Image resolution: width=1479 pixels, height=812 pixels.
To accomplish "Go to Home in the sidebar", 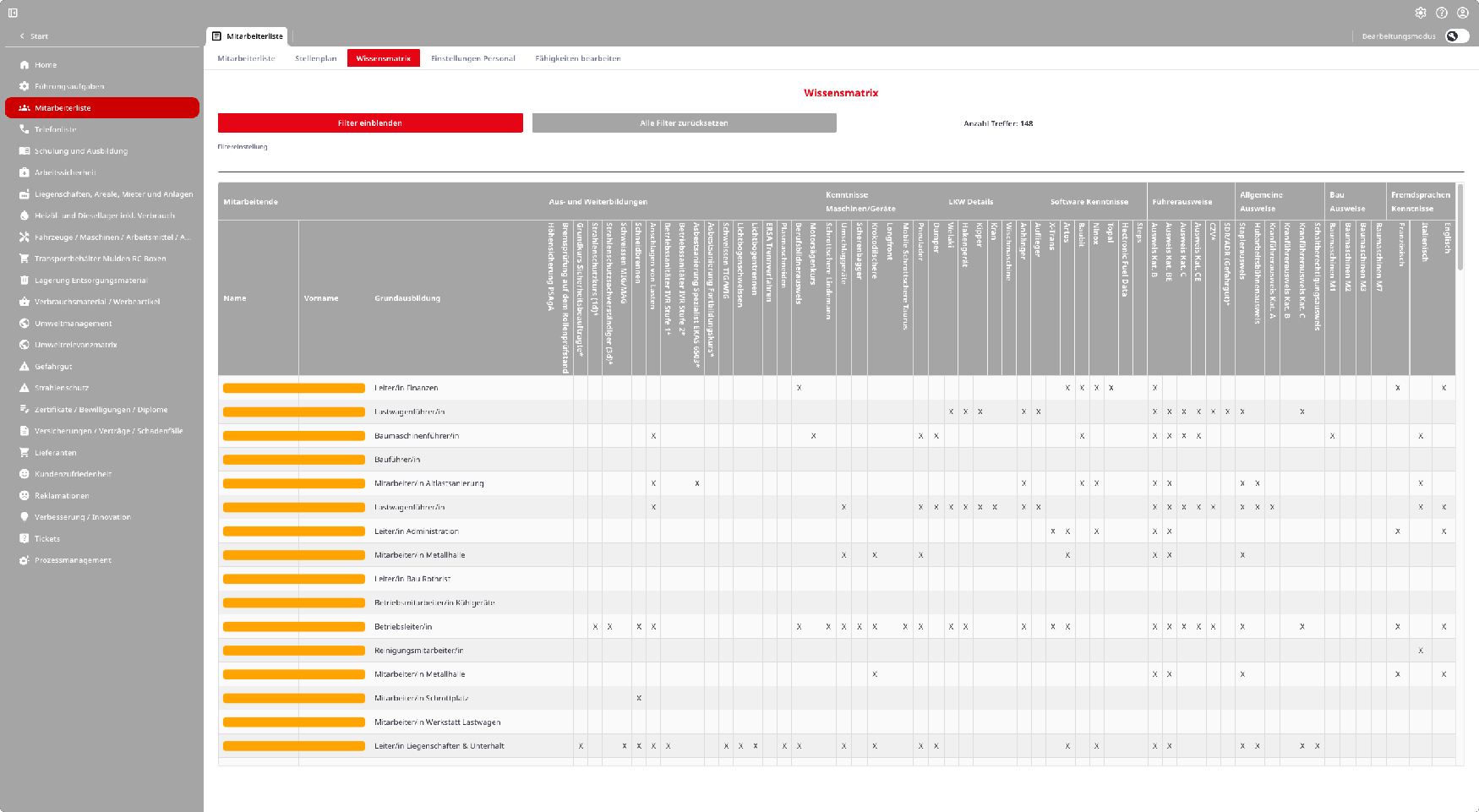I will tap(46, 65).
